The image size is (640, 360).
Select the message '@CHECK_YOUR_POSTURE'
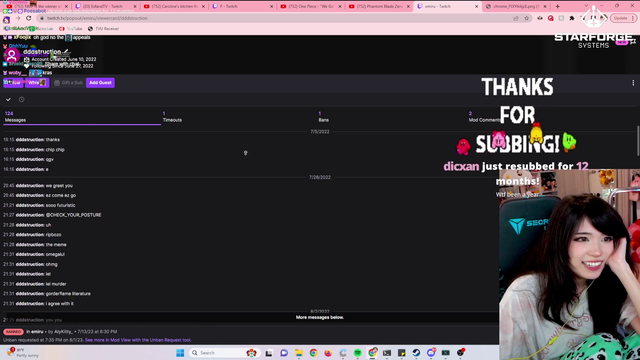(73, 215)
